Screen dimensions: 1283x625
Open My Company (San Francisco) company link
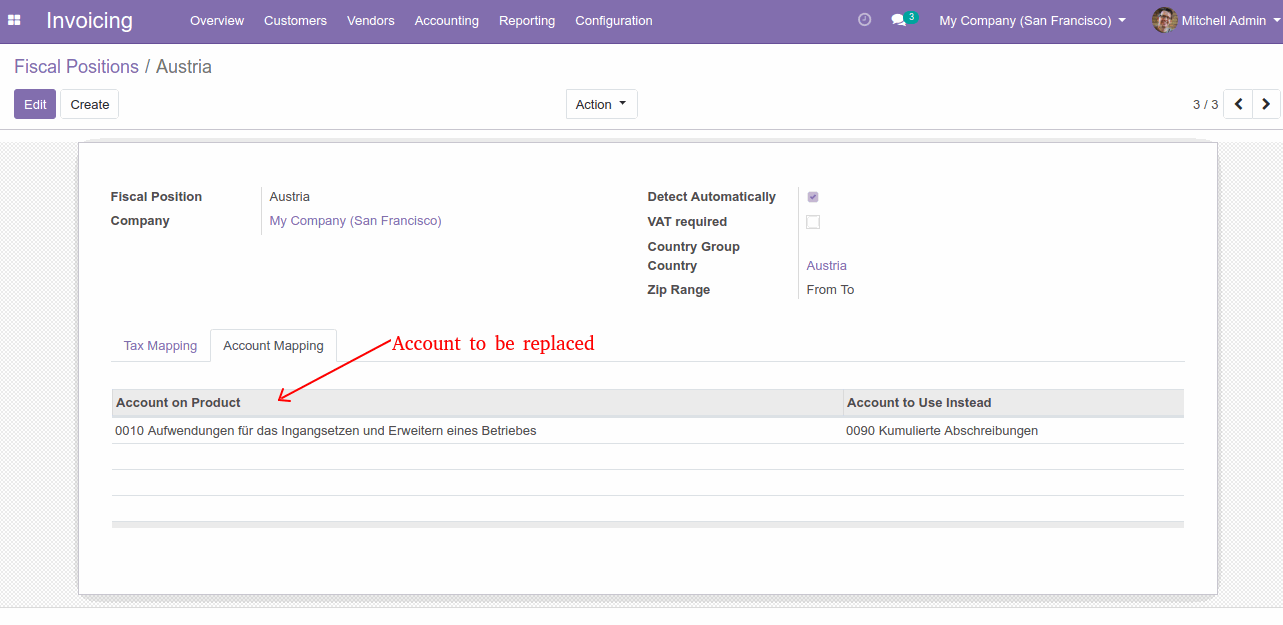pyautogui.click(x=355, y=221)
